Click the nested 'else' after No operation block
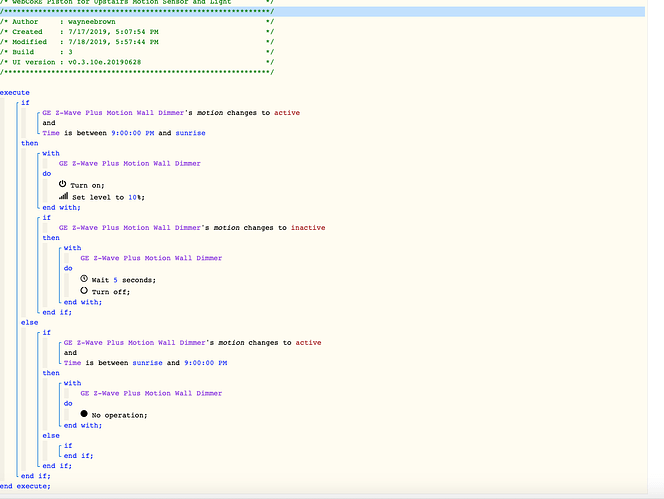 pos(51,435)
